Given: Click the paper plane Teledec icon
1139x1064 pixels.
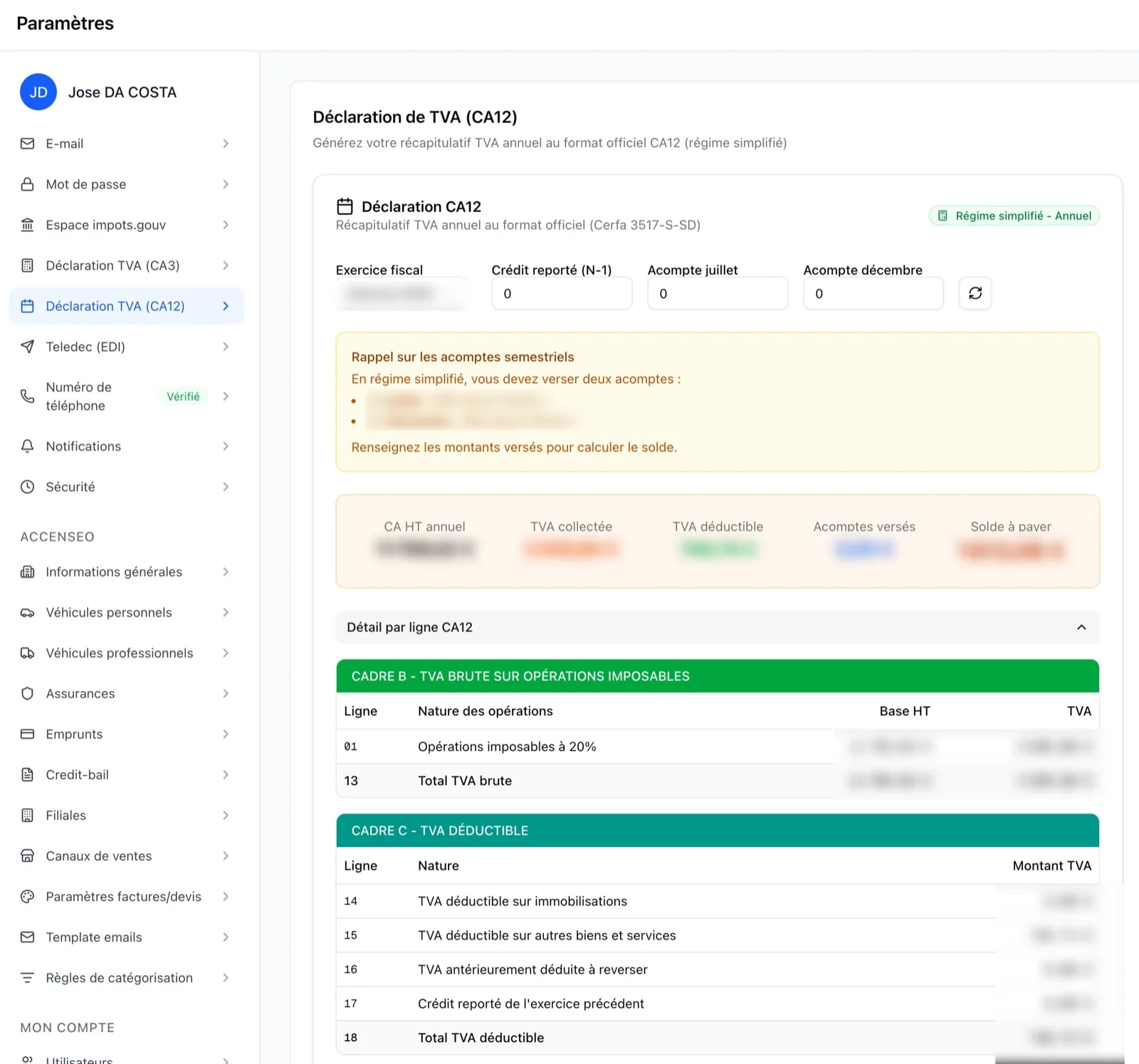Looking at the screenshot, I should 27,347.
